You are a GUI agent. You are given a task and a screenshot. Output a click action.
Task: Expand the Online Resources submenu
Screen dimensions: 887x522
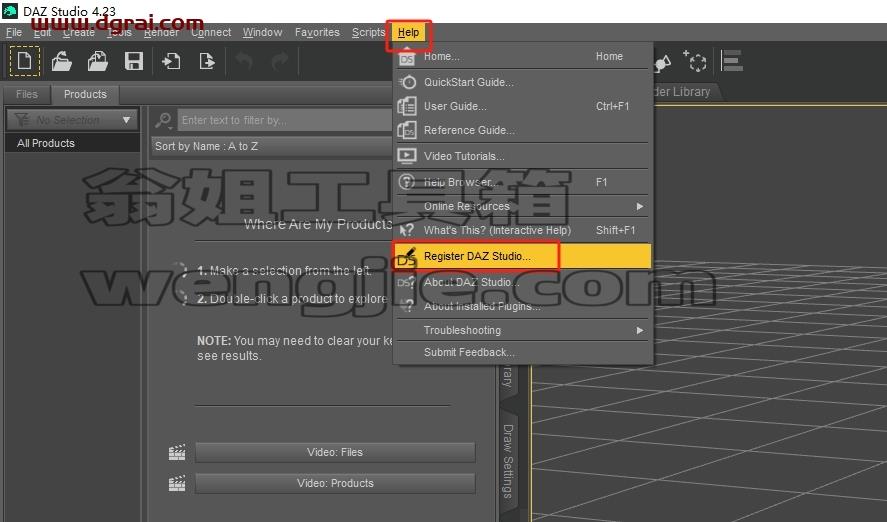(x=523, y=206)
